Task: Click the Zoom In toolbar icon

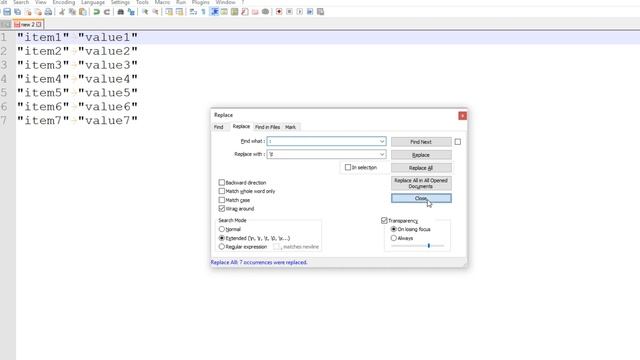Action: click(x=145, y=12)
